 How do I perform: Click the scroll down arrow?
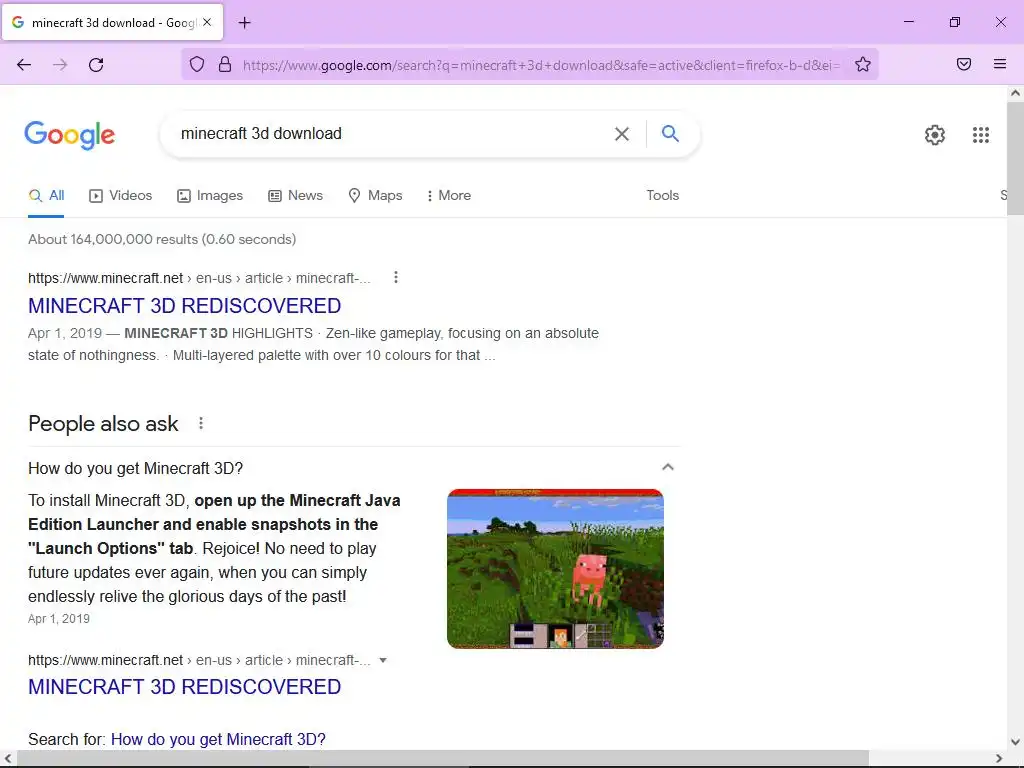tap(1015, 742)
